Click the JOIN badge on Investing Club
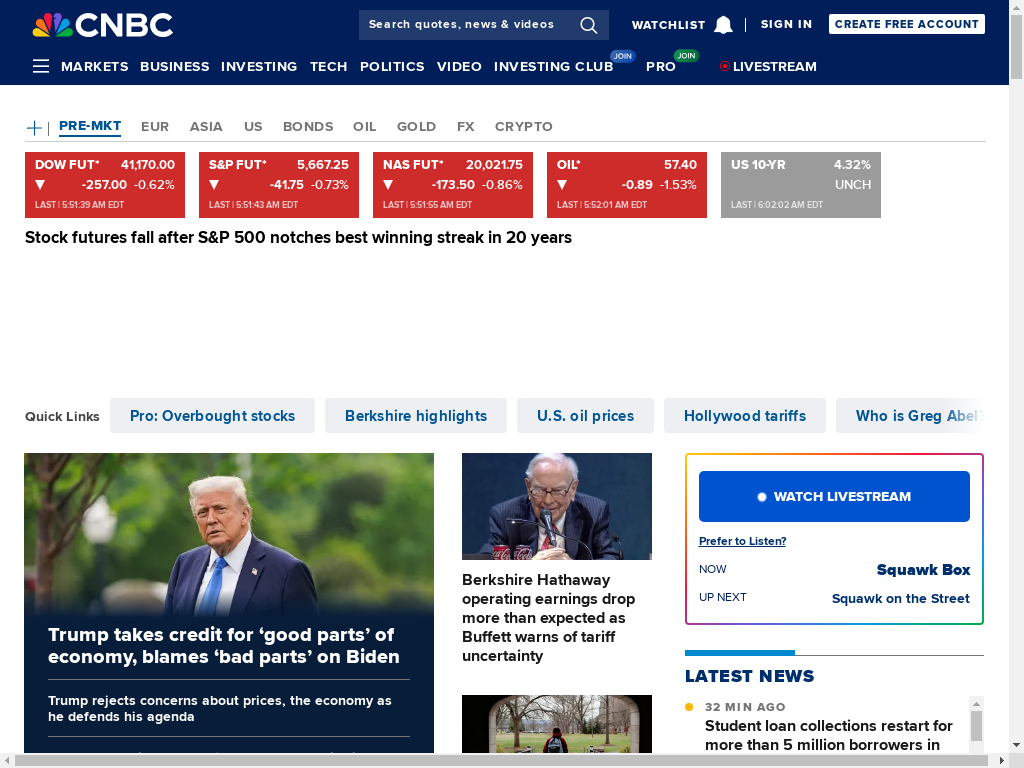Viewport: 1024px width, 768px height. (622, 56)
